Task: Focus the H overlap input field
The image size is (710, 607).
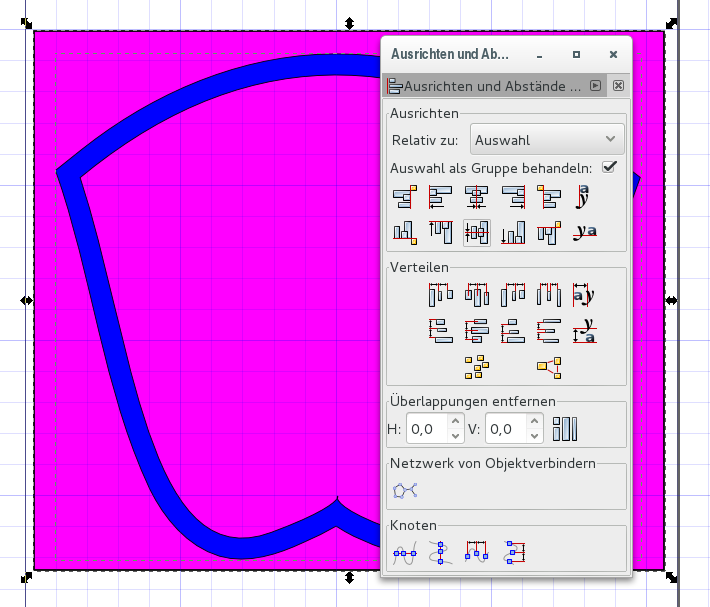Action: tap(428, 429)
